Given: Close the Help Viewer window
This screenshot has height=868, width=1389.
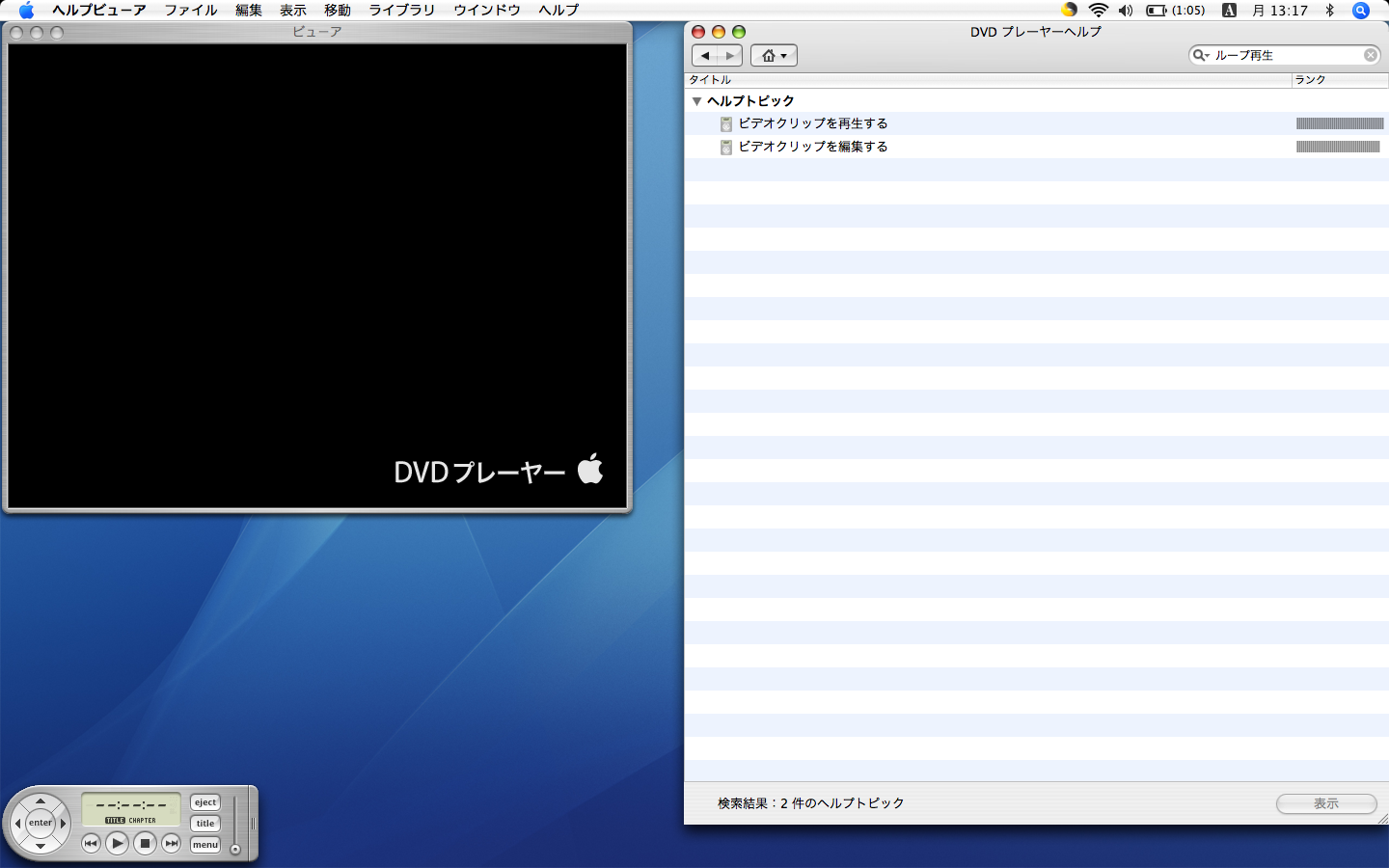Looking at the screenshot, I should click(x=698, y=32).
